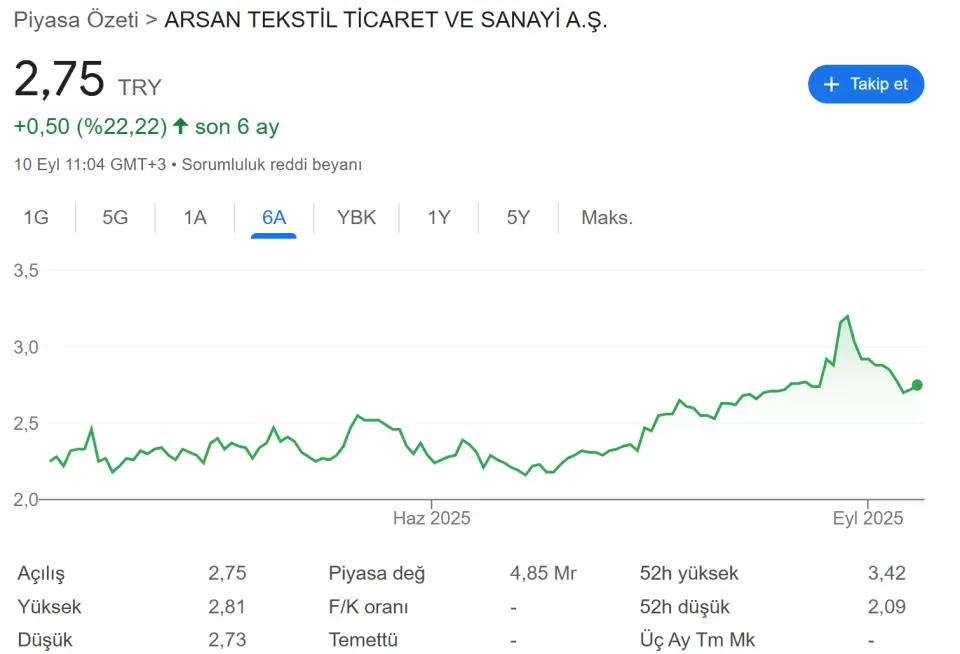Open the Piyasa Özeti breadcrumb link
Image resolution: width=960 pixels, height=654 pixels.
(x=77, y=20)
